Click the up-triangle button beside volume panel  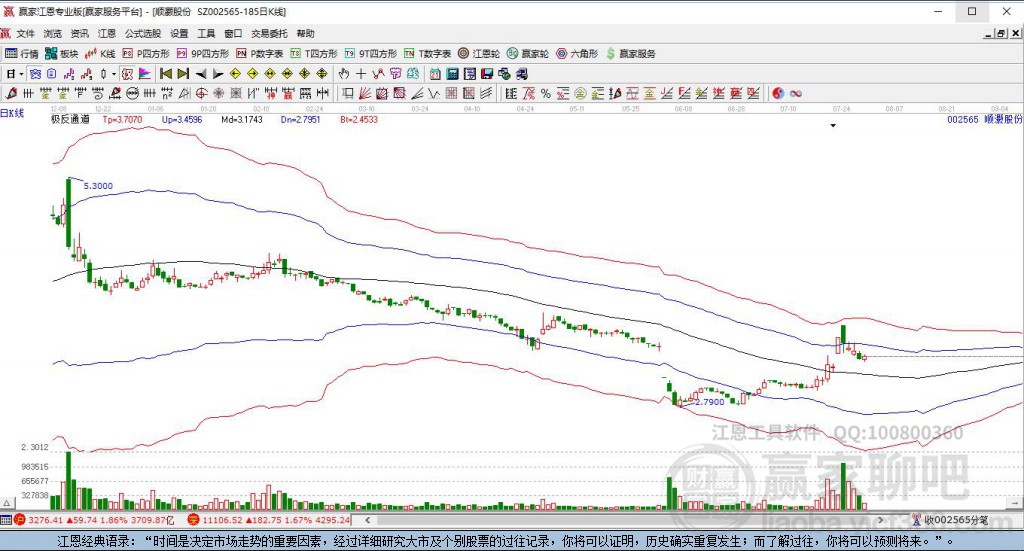click(7, 503)
